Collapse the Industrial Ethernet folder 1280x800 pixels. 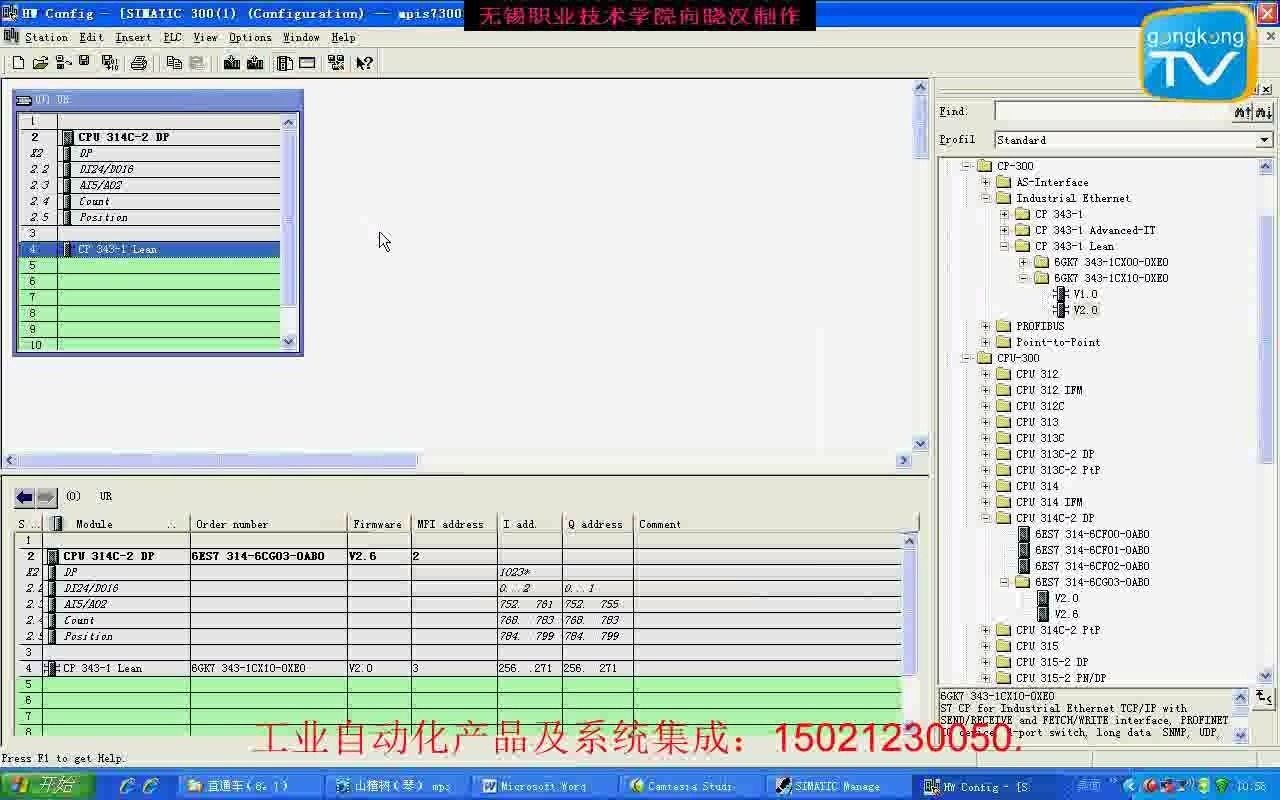(986, 198)
